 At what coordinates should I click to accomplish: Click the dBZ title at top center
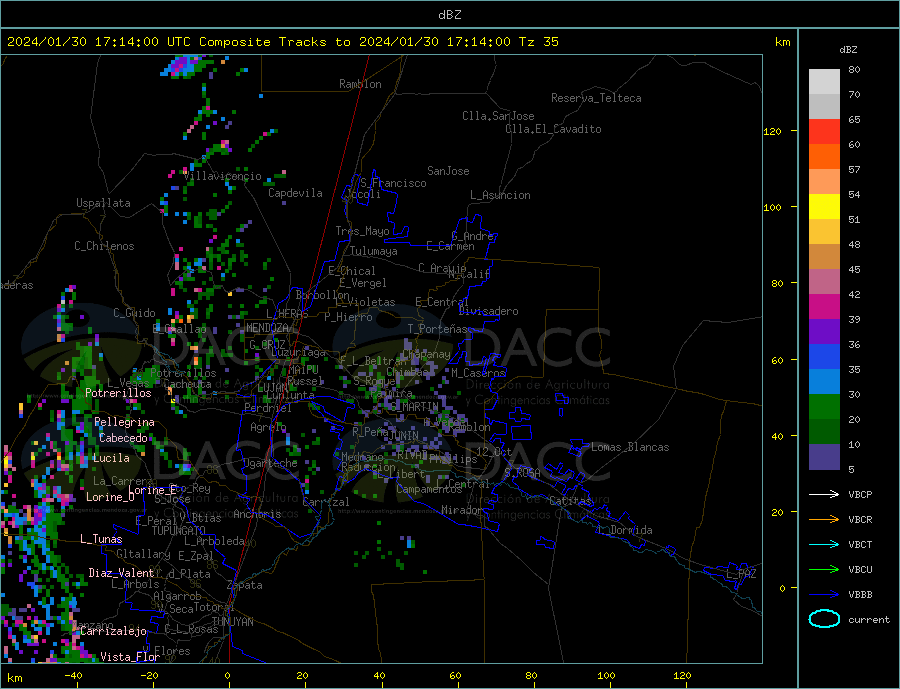click(x=449, y=15)
